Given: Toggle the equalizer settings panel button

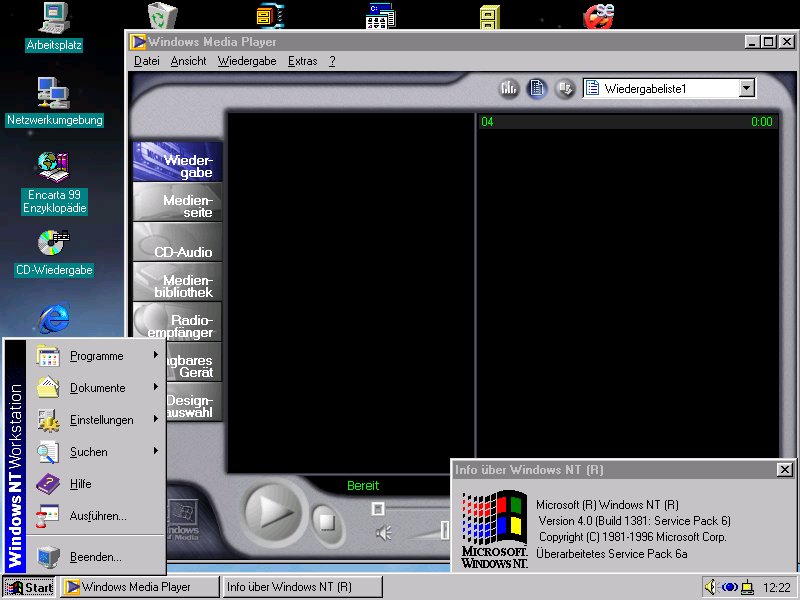Looking at the screenshot, I should 509,88.
